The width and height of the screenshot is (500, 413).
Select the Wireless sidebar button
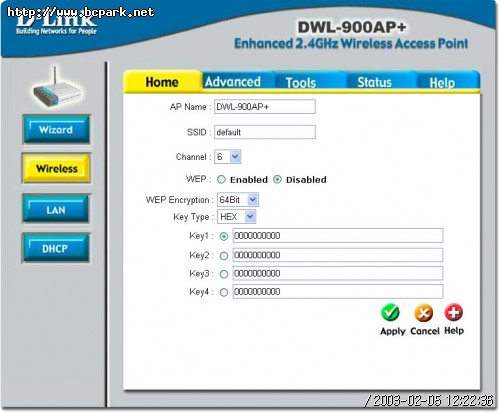click(x=56, y=168)
